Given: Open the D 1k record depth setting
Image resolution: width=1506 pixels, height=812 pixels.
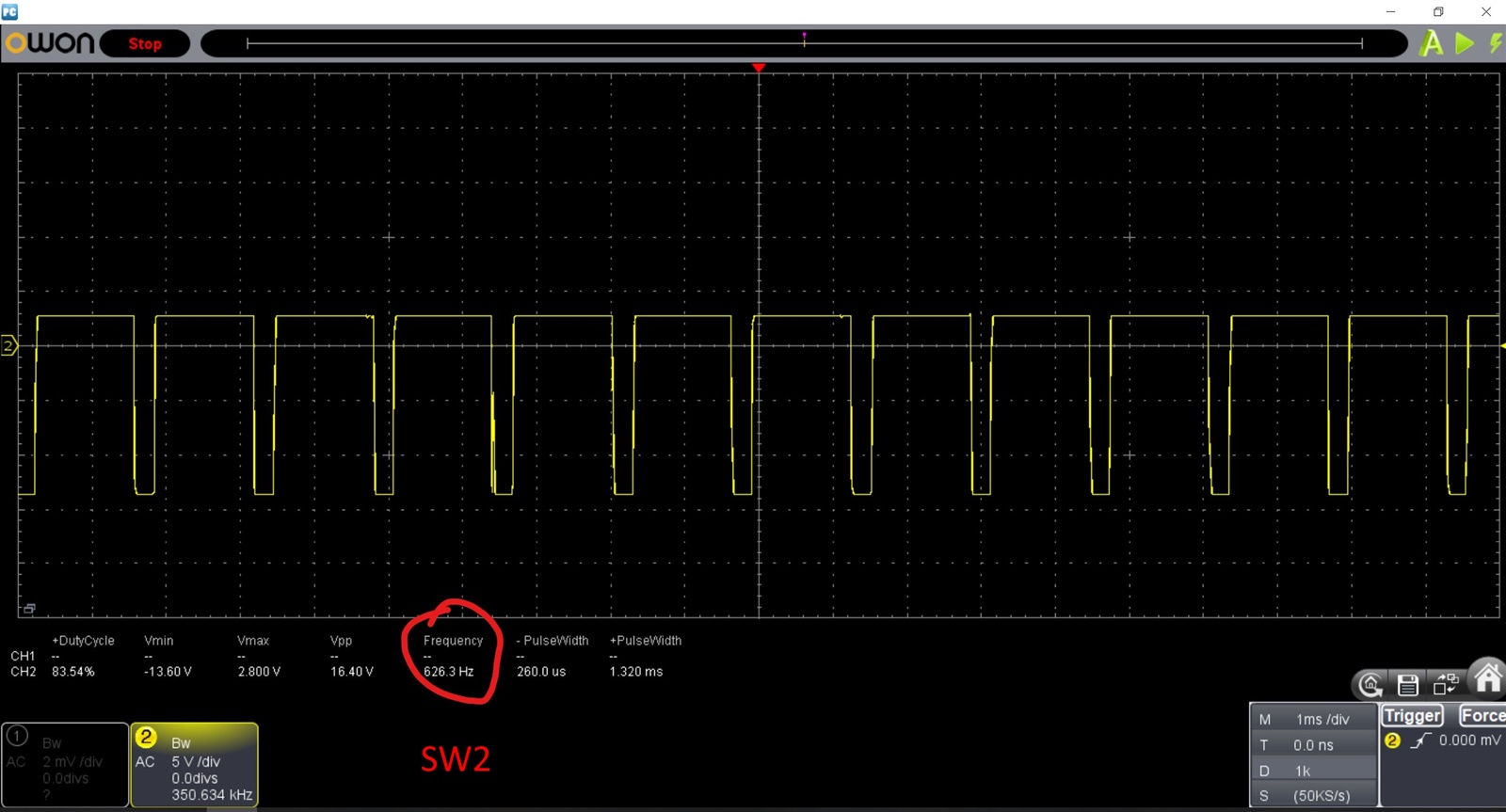Looking at the screenshot, I should click(x=1314, y=771).
